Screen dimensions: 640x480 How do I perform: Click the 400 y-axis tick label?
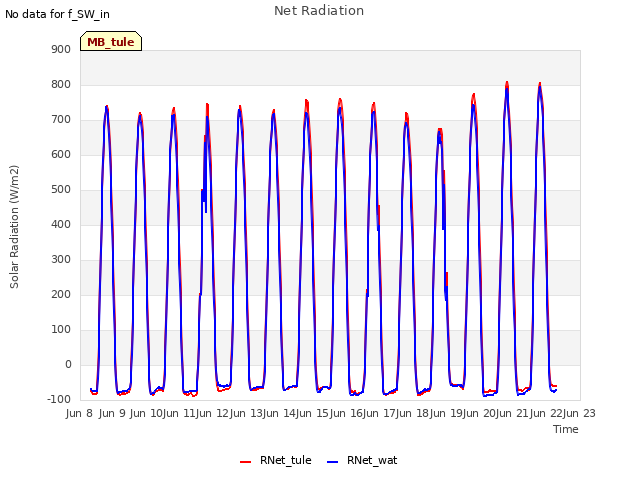(x=61, y=224)
